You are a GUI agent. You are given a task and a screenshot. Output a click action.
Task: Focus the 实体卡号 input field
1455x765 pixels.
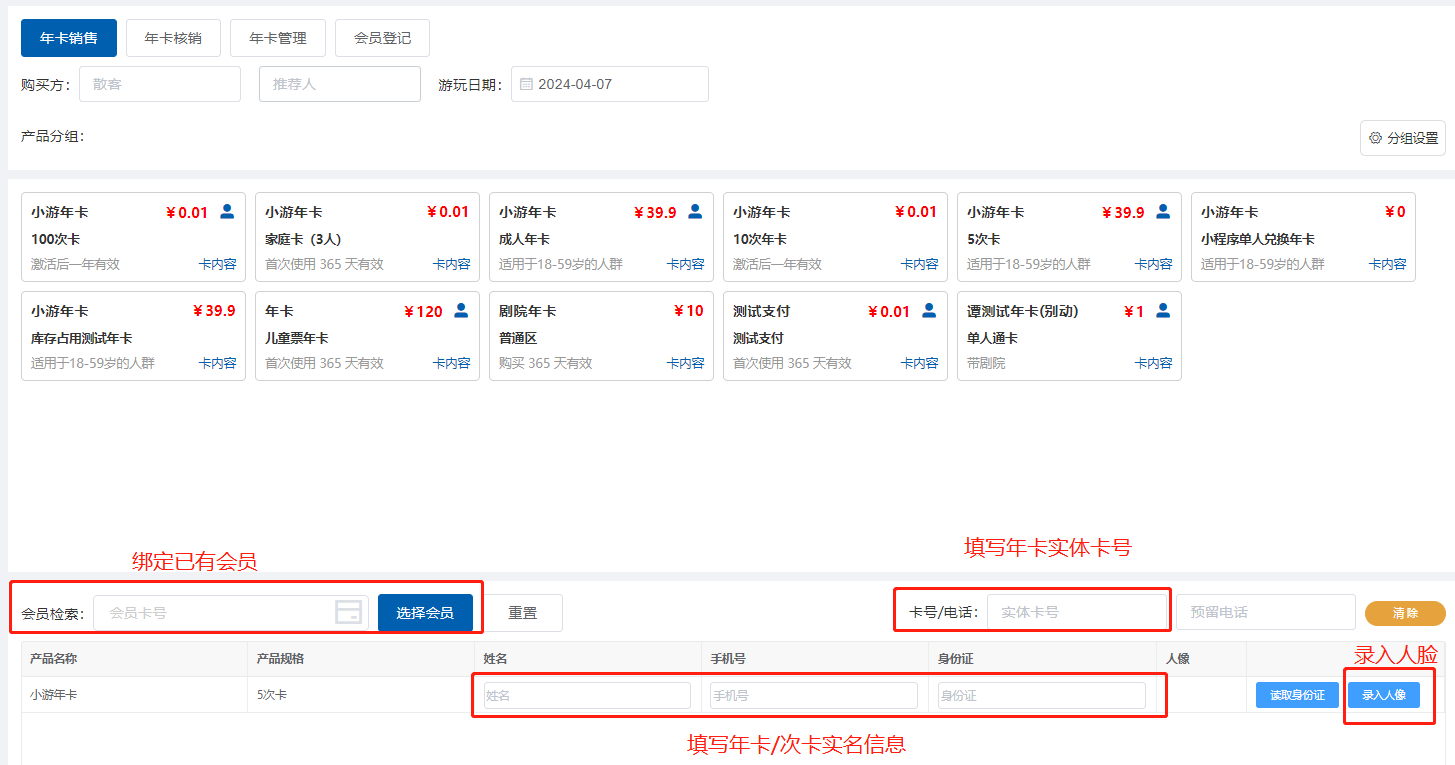click(1076, 612)
